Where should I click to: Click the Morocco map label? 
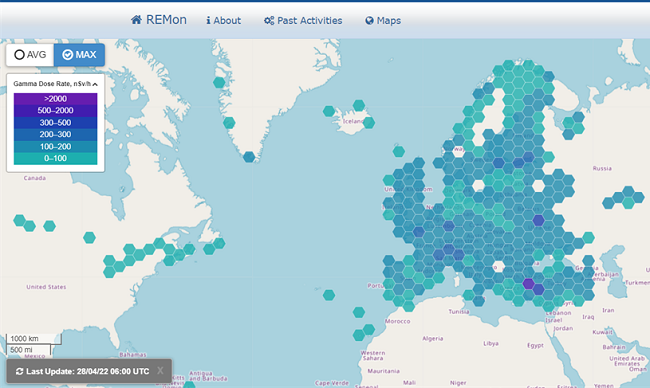click(x=398, y=321)
